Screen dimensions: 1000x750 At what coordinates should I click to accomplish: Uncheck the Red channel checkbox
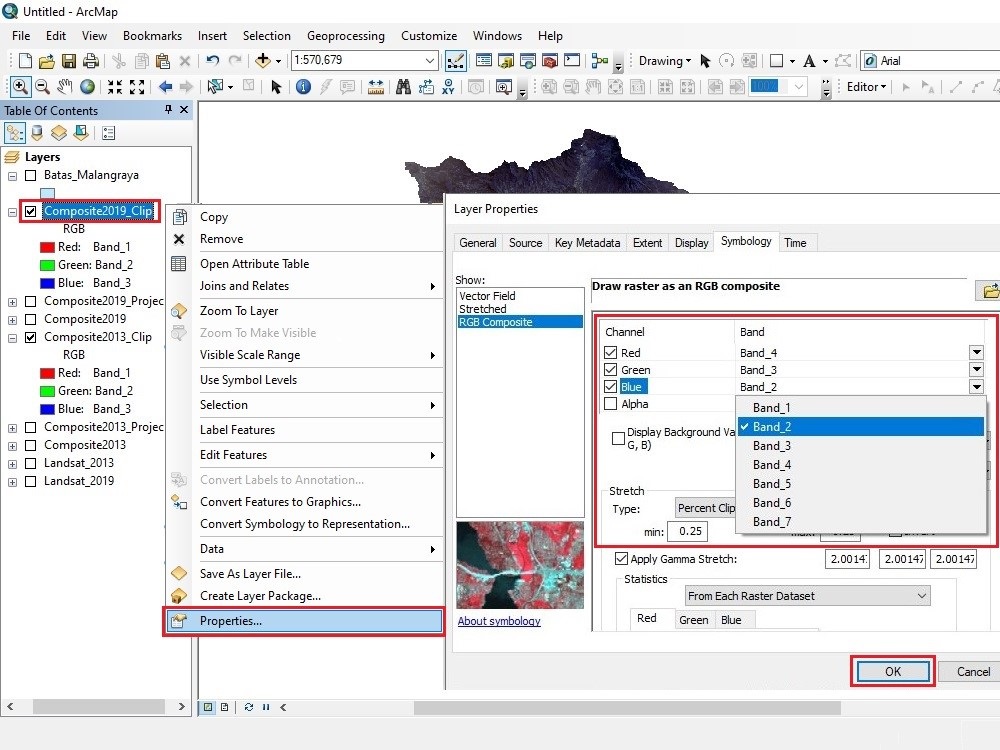tap(610, 353)
